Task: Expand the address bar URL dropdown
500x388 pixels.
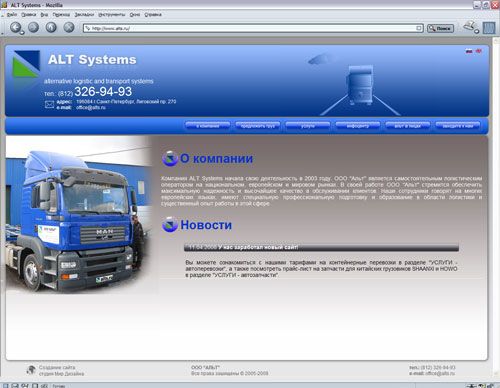Action: click(x=419, y=28)
